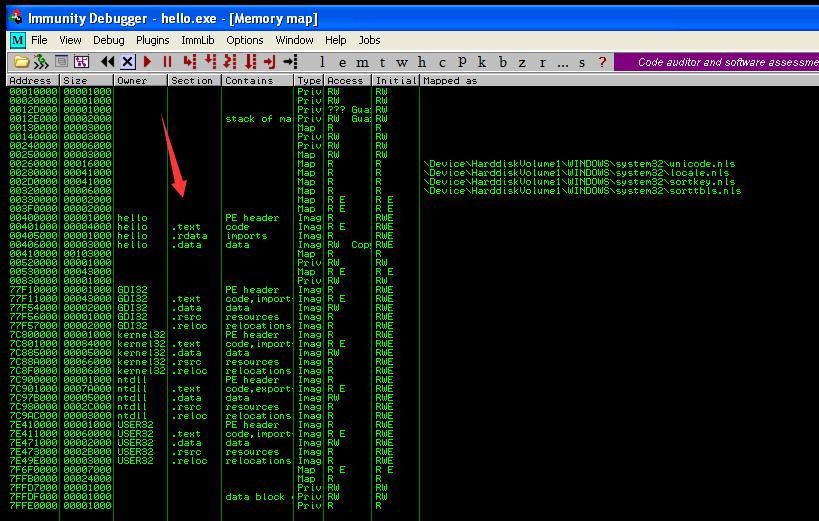The width and height of the screenshot is (819, 521).
Task: Show source via 's' toolbar button
Action: 582,62
